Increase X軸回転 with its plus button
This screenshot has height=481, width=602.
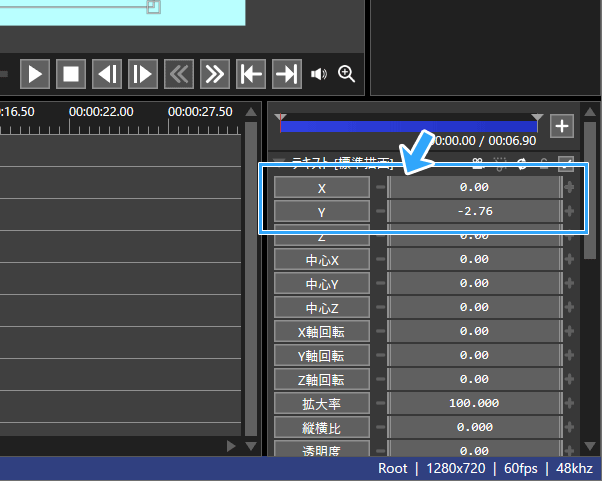(569, 331)
